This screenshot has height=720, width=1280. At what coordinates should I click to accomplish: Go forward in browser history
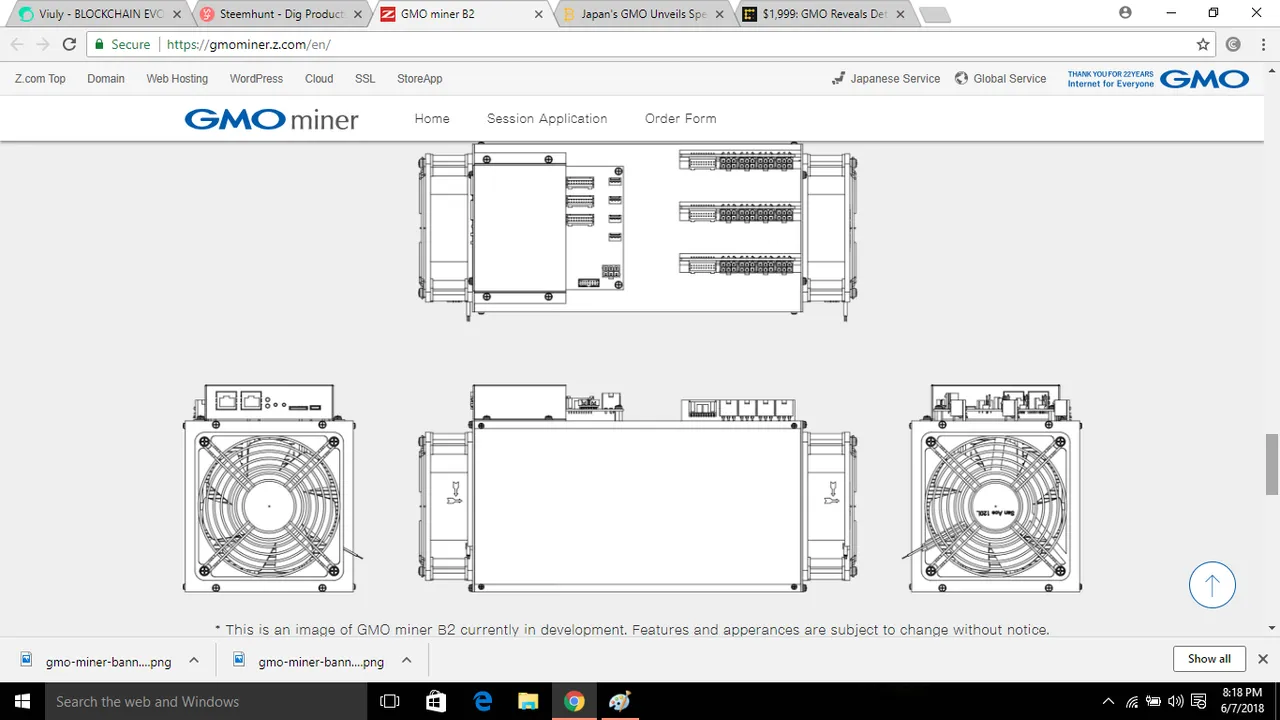coord(43,45)
